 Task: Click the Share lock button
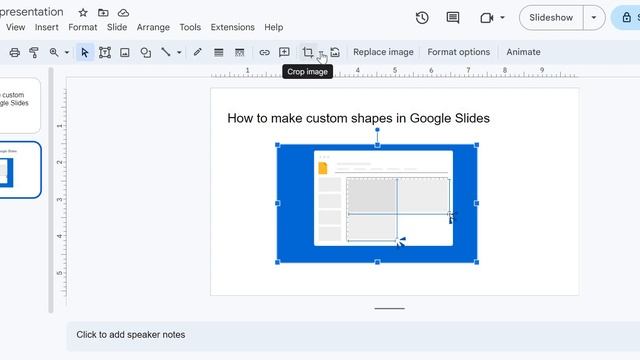(x=627, y=18)
